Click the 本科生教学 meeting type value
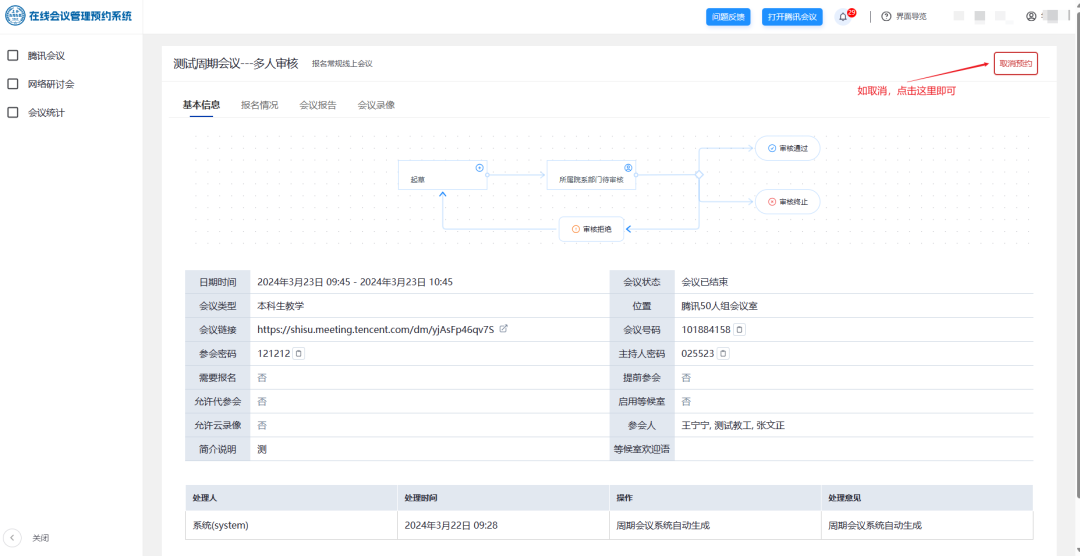The image size is (1080, 556). click(x=280, y=306)
